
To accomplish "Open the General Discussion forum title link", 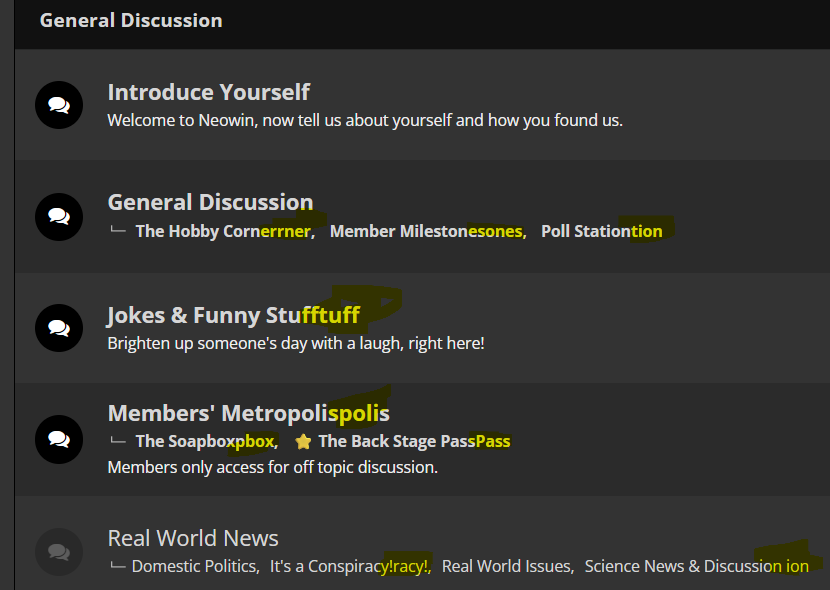I will 210,202.
